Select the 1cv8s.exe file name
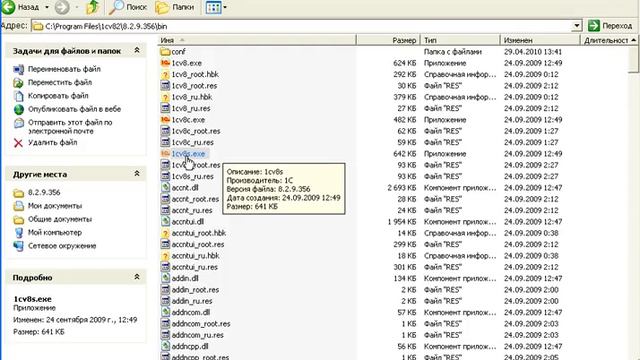 188,154
